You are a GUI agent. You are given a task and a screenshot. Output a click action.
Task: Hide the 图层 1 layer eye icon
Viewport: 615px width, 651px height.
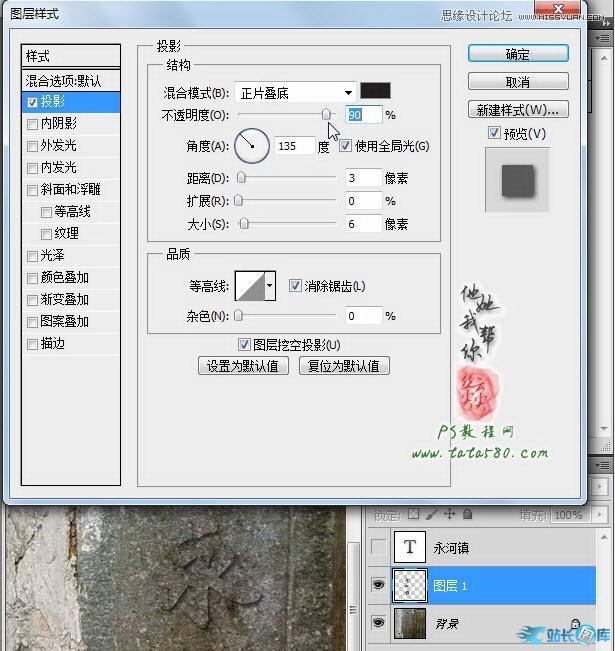pyautogui.click(x=376, y=586)
